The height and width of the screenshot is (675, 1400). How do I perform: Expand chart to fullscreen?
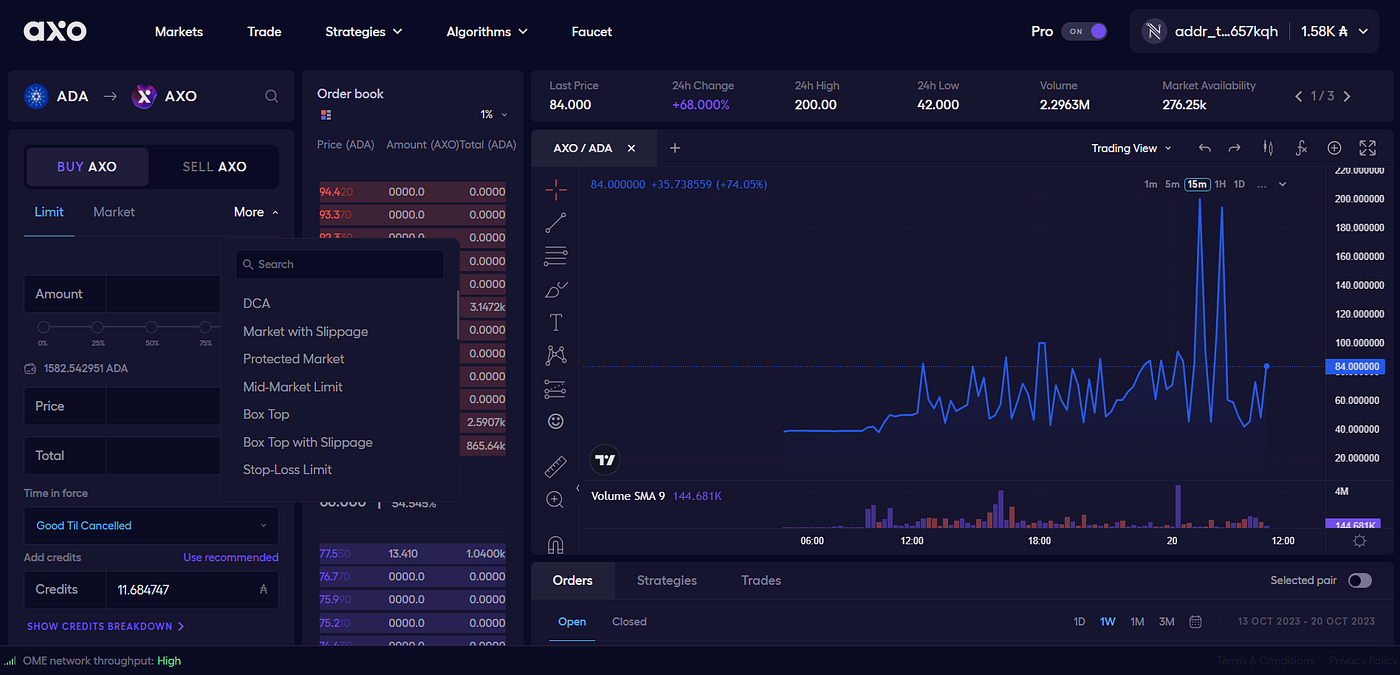1368,148
